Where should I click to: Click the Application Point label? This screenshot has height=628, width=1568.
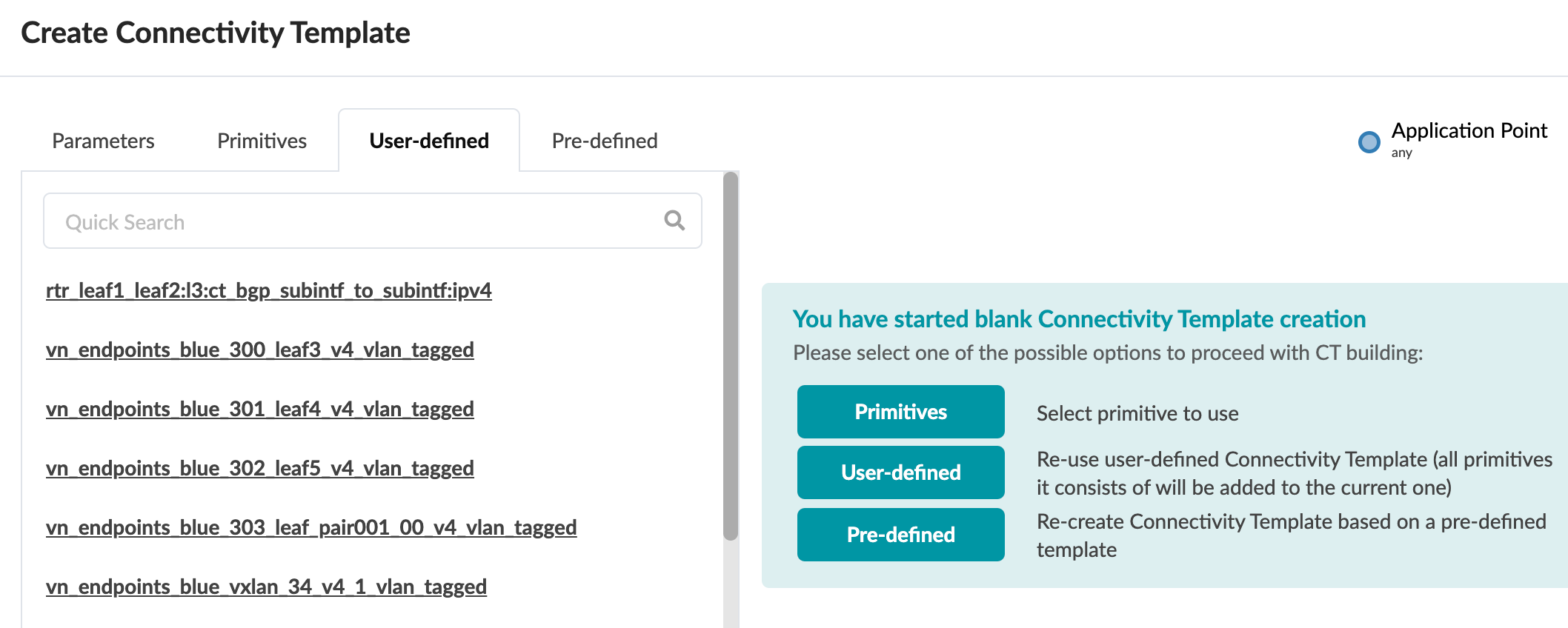(1469, 131)
